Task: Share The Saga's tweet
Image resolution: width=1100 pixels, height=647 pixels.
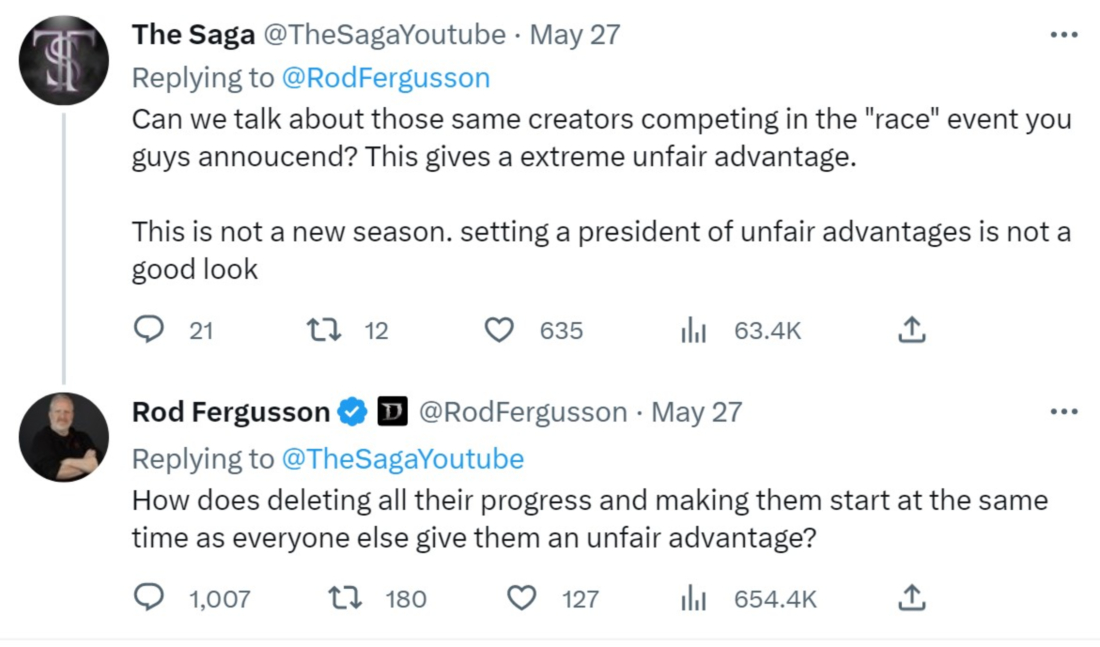Action: coord(911,330)
